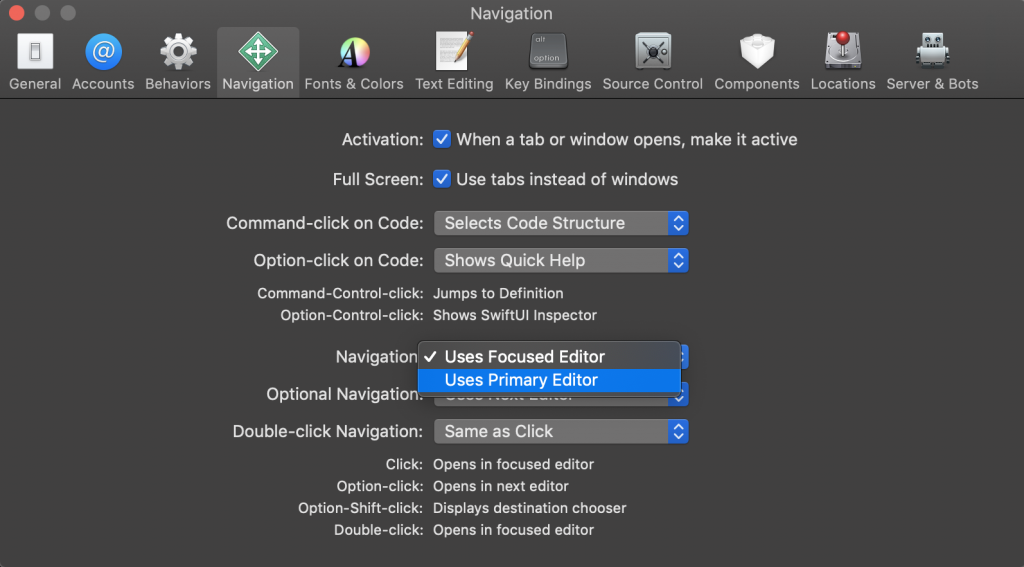Click the Navigation toolbar tab
The image size is (1024, 567).
pos(258,62)
